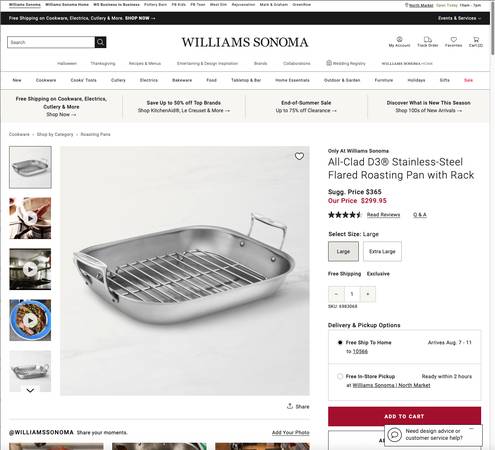Screen dimensions: 495x450
Task: Click the Add to Cart button
Action: [404, 416]
